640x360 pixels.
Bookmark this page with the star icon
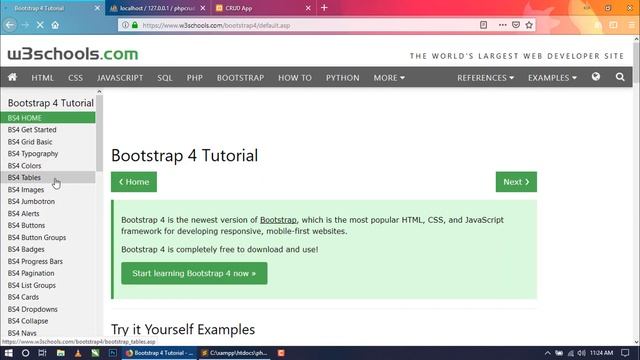(x=529, y=25)
